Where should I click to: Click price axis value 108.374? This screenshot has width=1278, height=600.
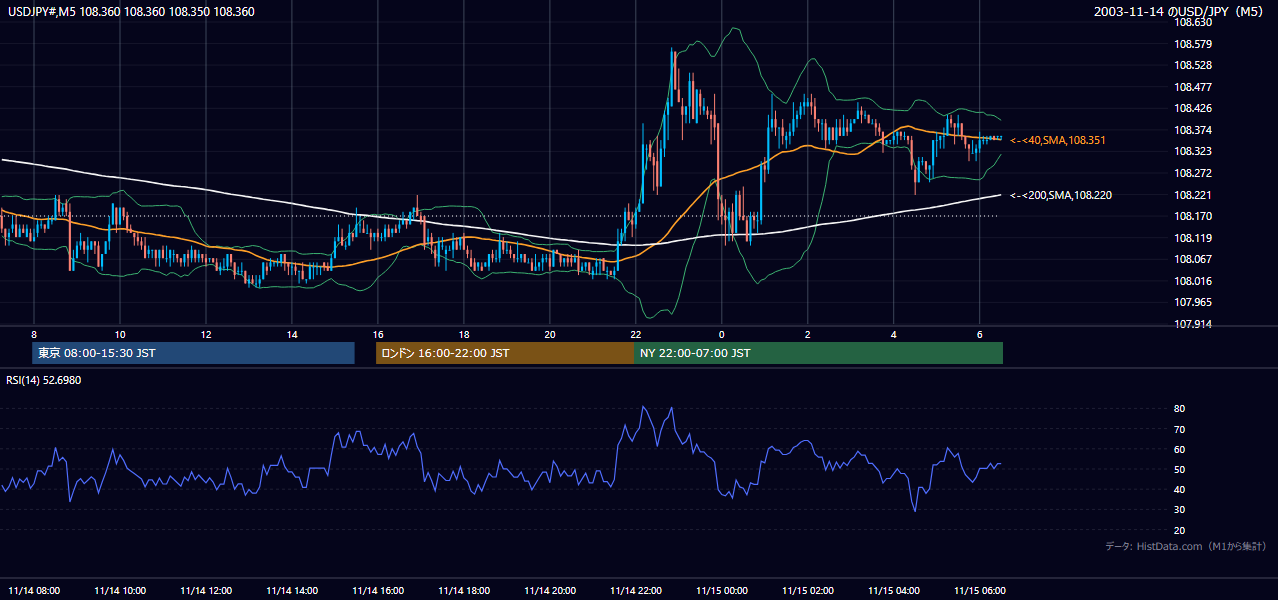[x=1193, y=130]
